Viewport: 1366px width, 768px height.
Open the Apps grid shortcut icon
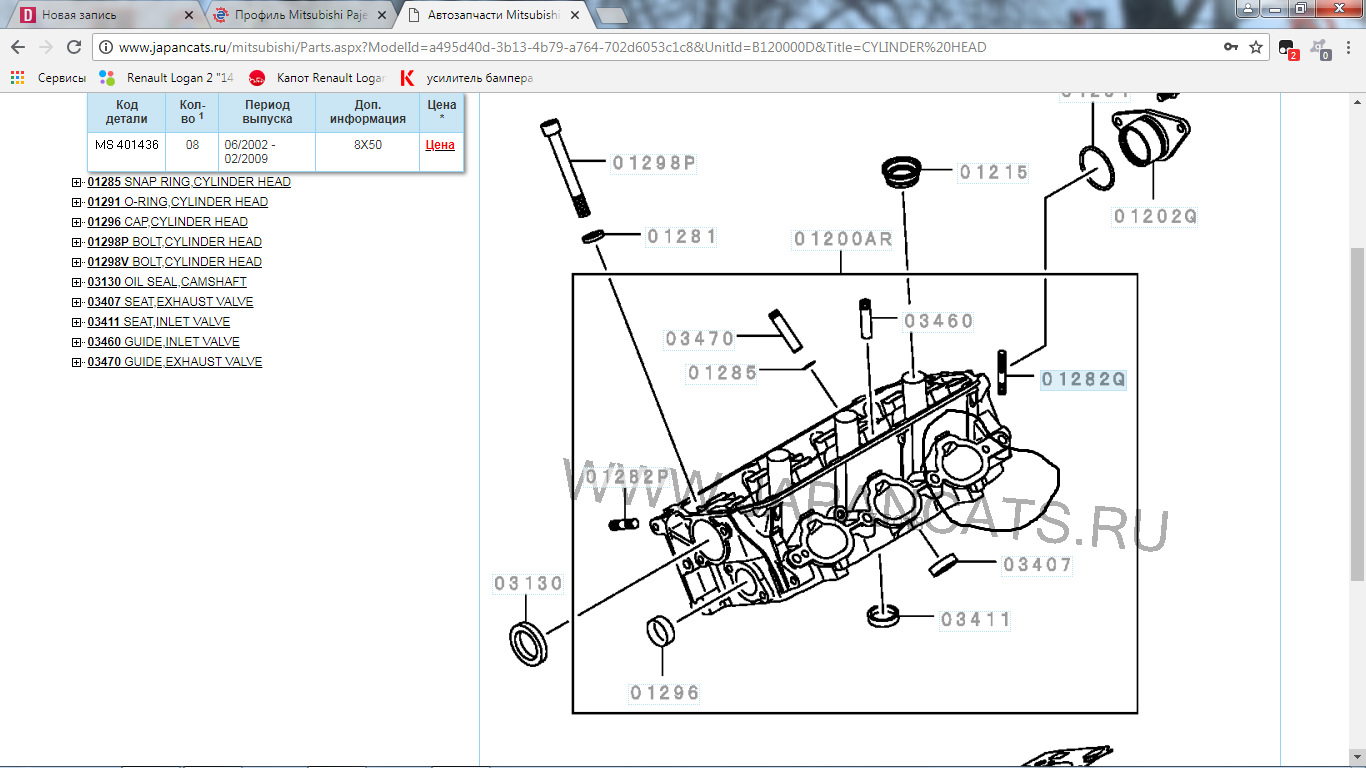tap(17, 77)
